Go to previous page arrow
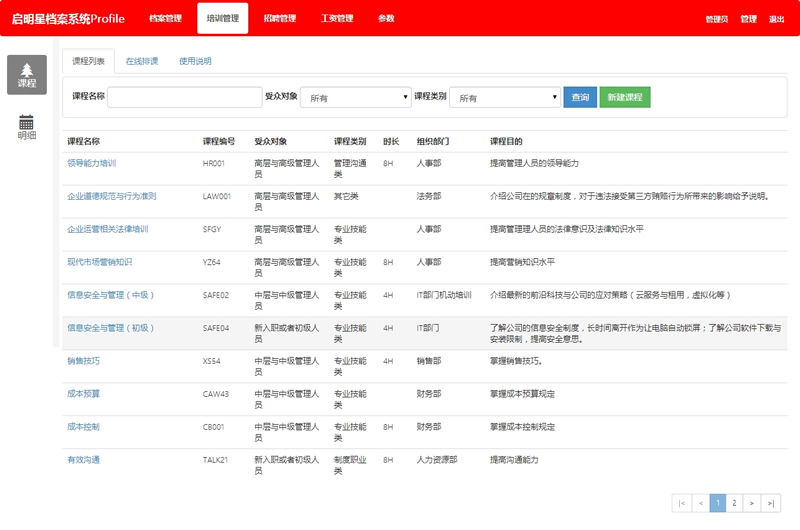 click(700, 503)
